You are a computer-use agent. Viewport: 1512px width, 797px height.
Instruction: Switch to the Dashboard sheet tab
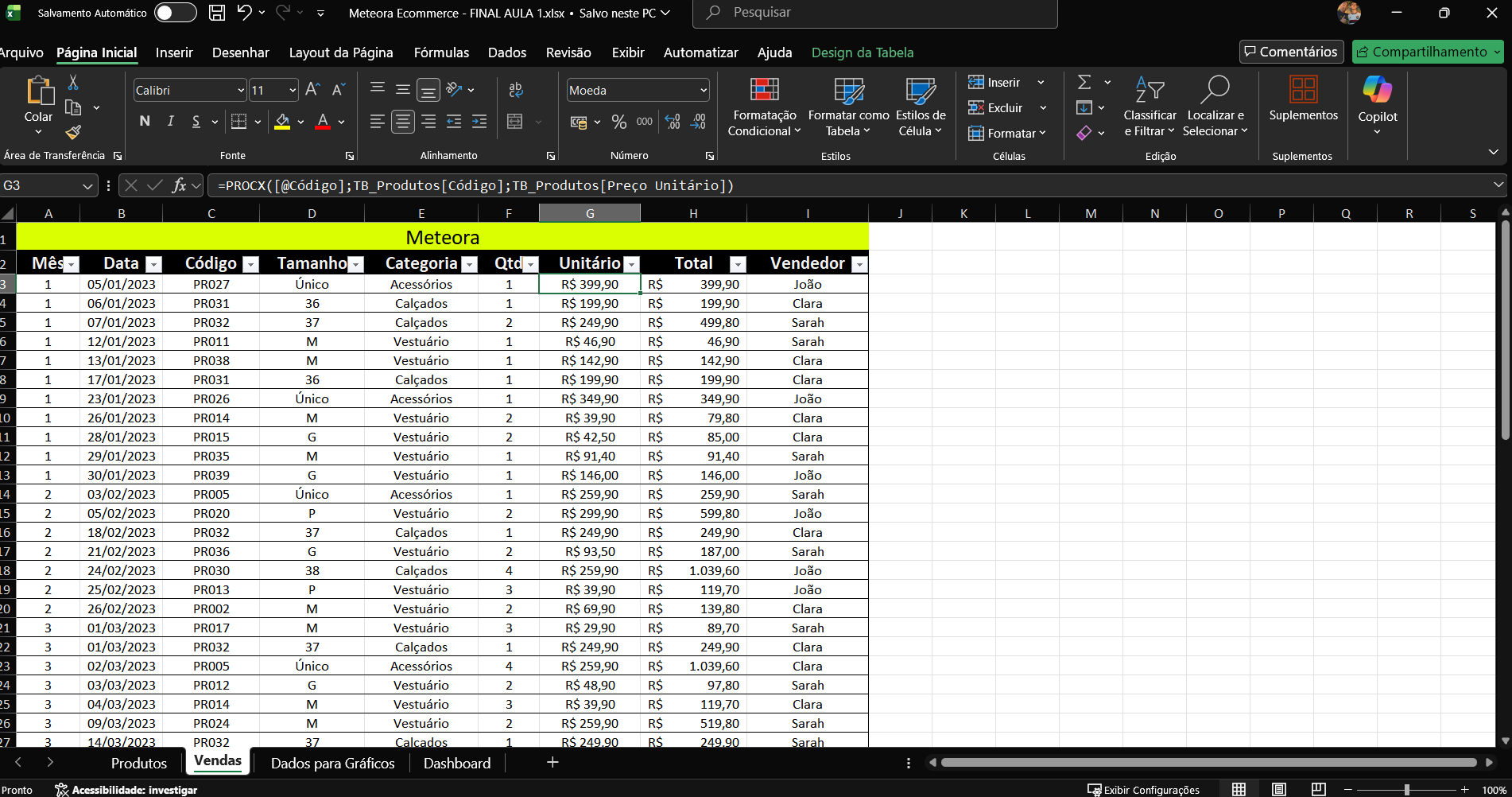[457, 763]
